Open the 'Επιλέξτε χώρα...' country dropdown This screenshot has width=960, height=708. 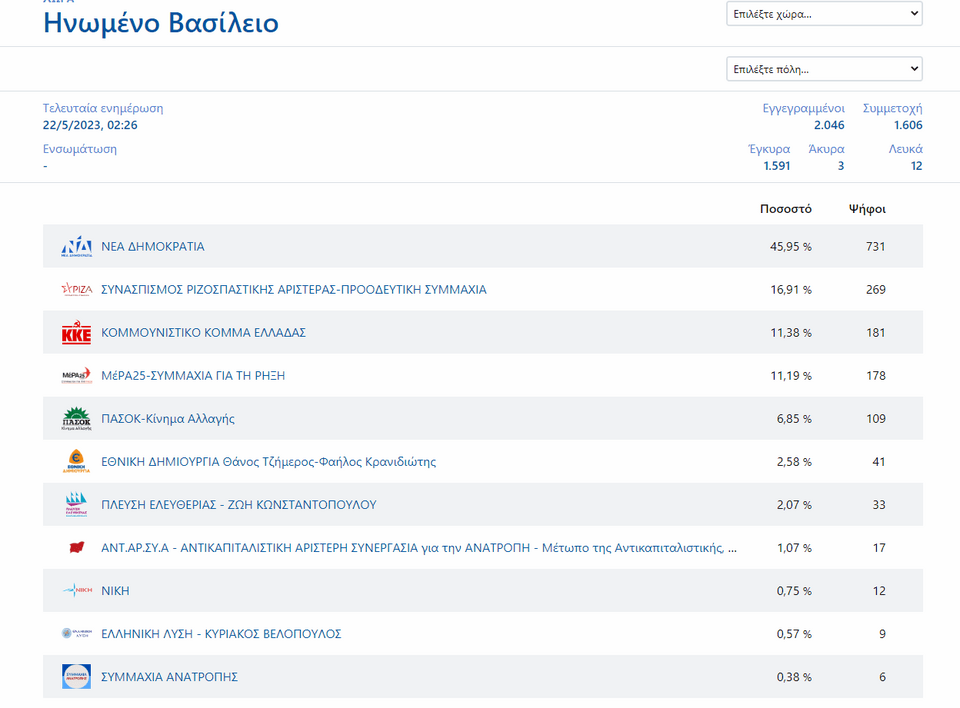[x=824, y=13]
